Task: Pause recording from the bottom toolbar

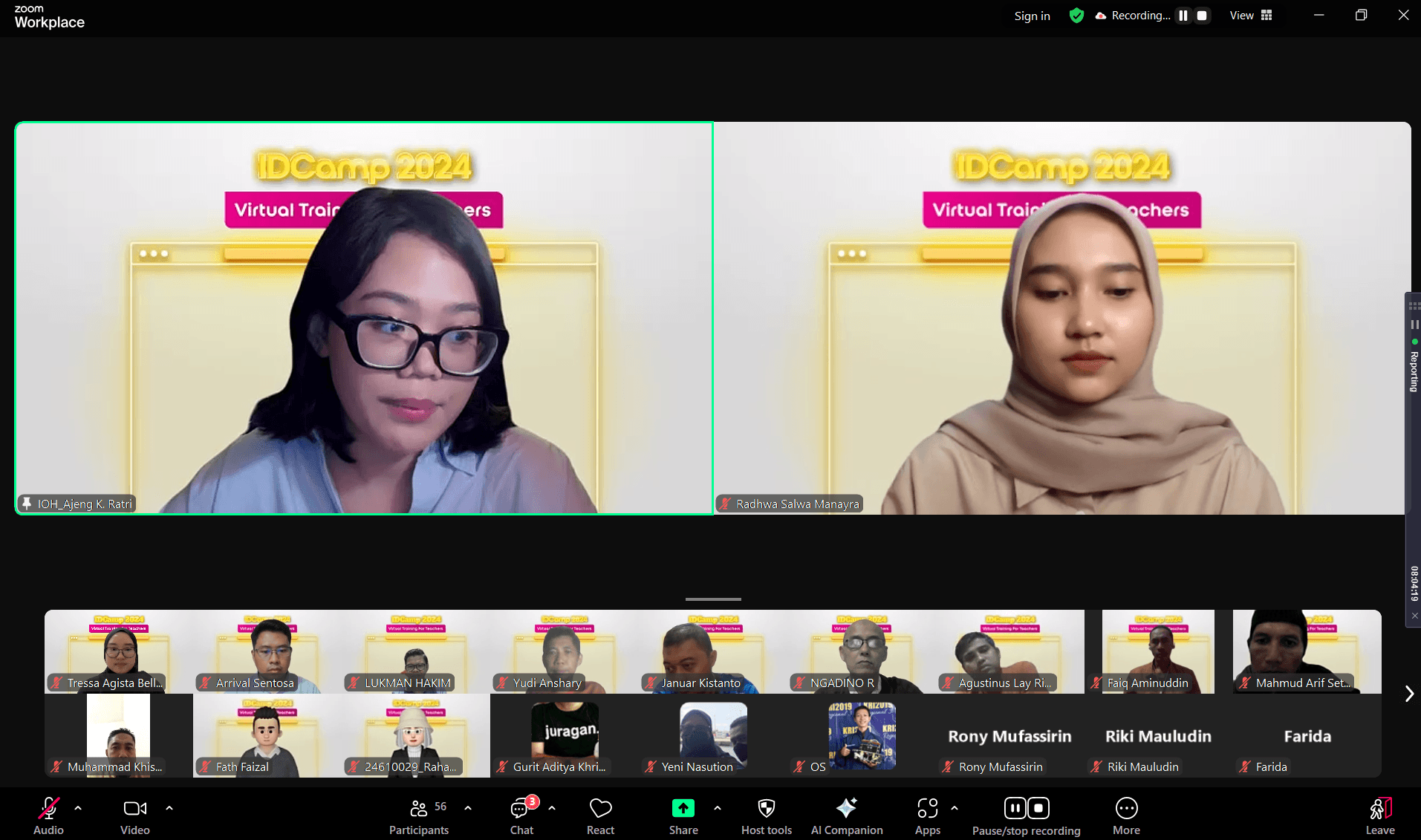Action: 1015,808
